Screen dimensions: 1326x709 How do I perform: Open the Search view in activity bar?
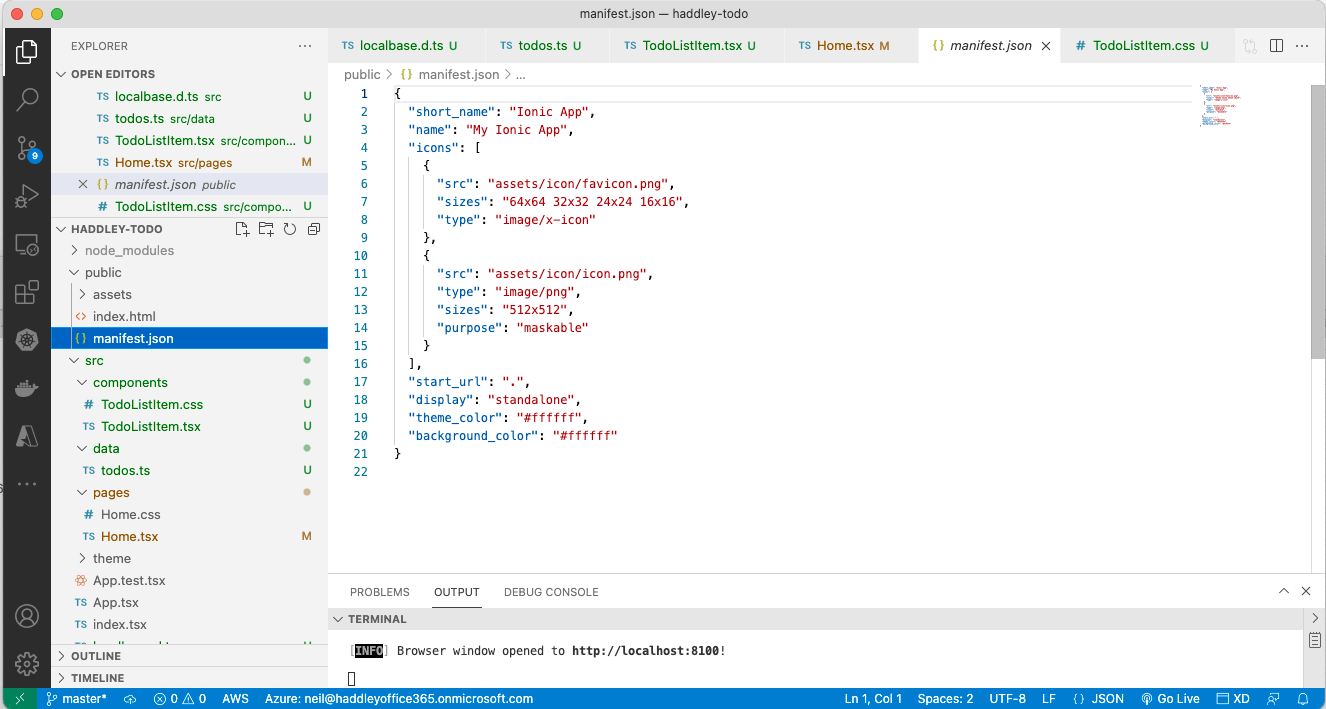27,99
